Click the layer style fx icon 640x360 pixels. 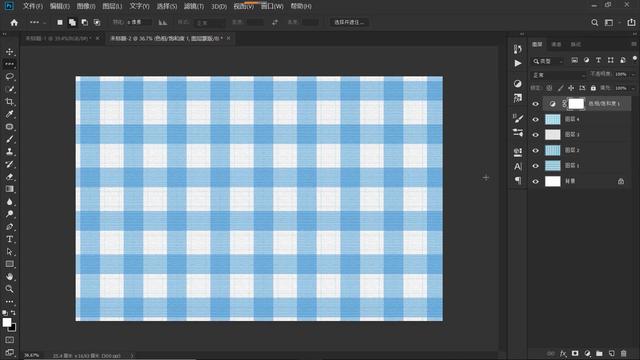pos(563,353)
